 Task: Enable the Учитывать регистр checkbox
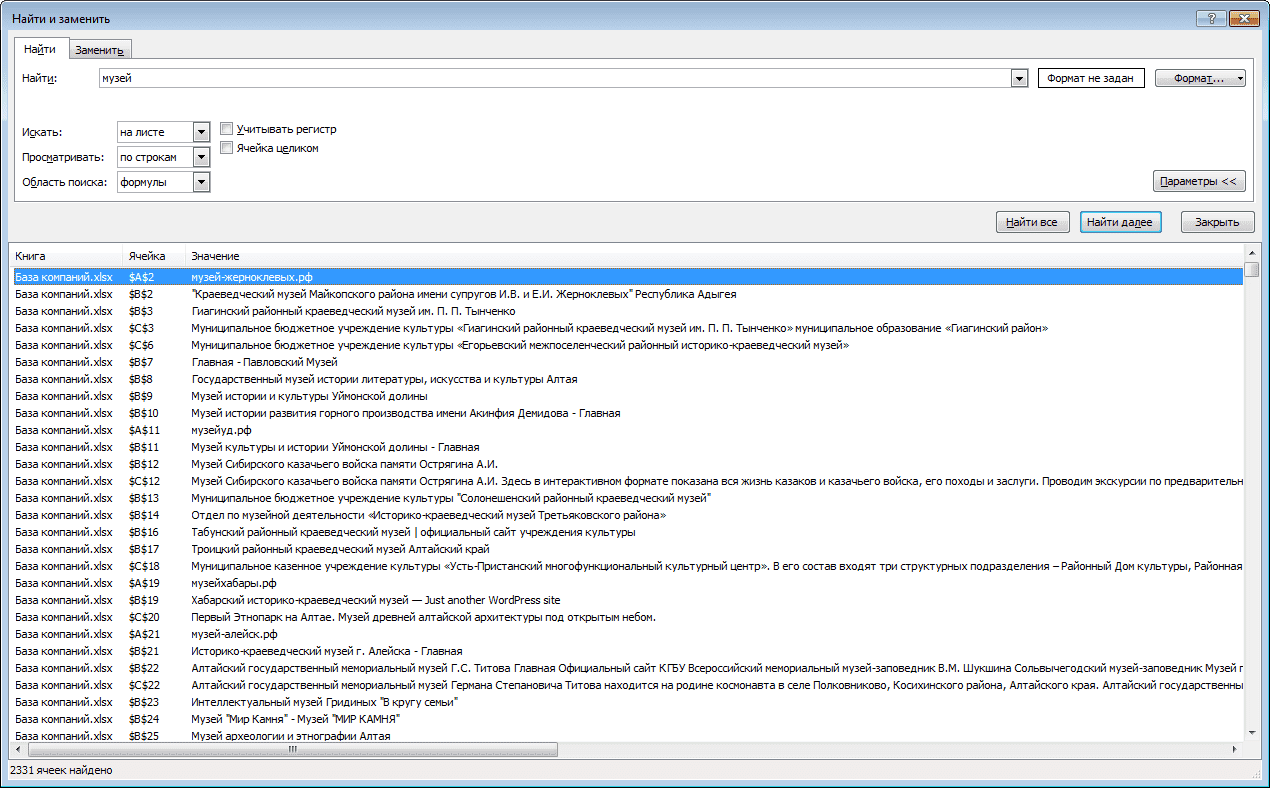[x=227, y=129]
